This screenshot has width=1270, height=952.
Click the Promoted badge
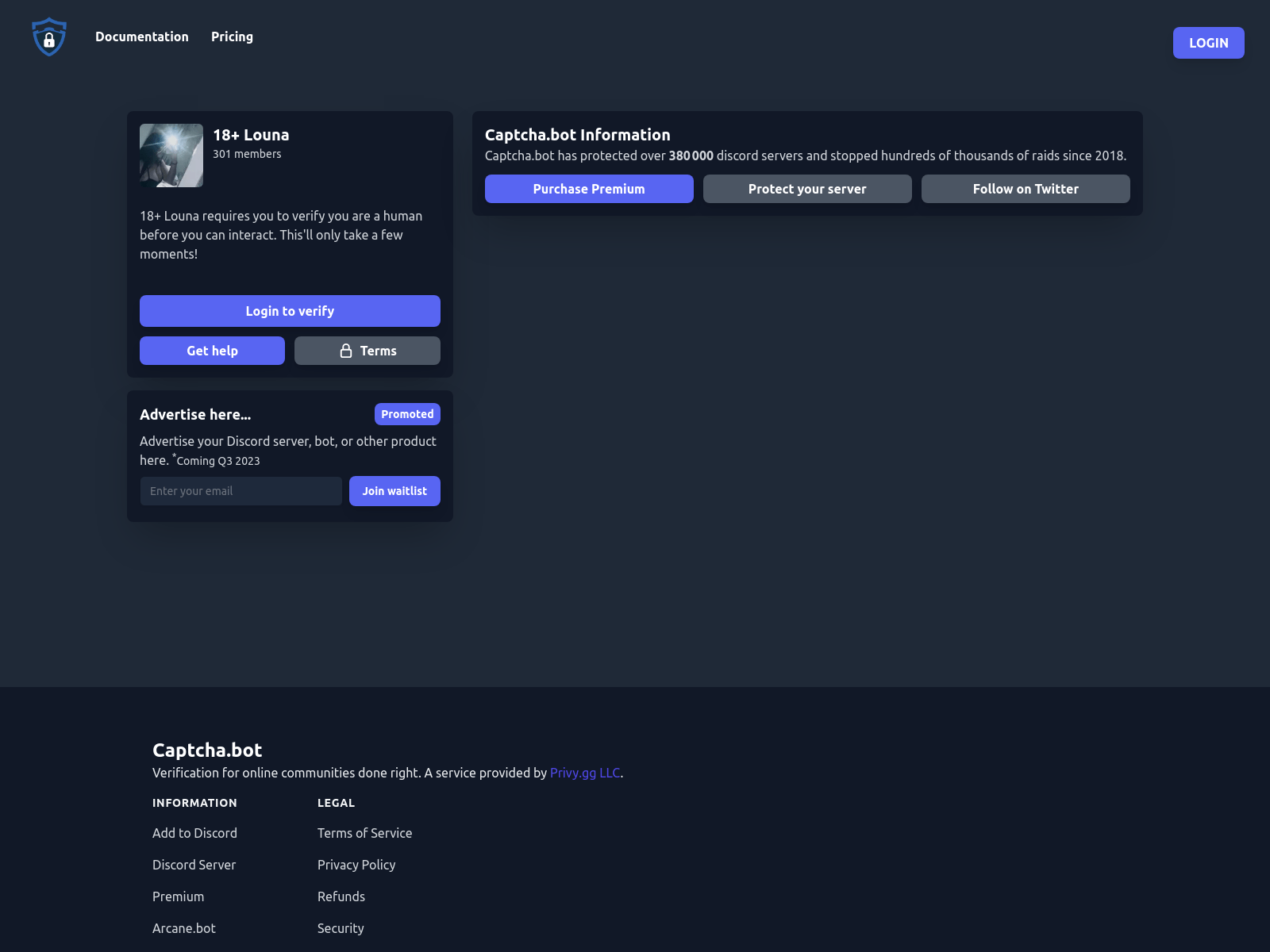(407, 414)
